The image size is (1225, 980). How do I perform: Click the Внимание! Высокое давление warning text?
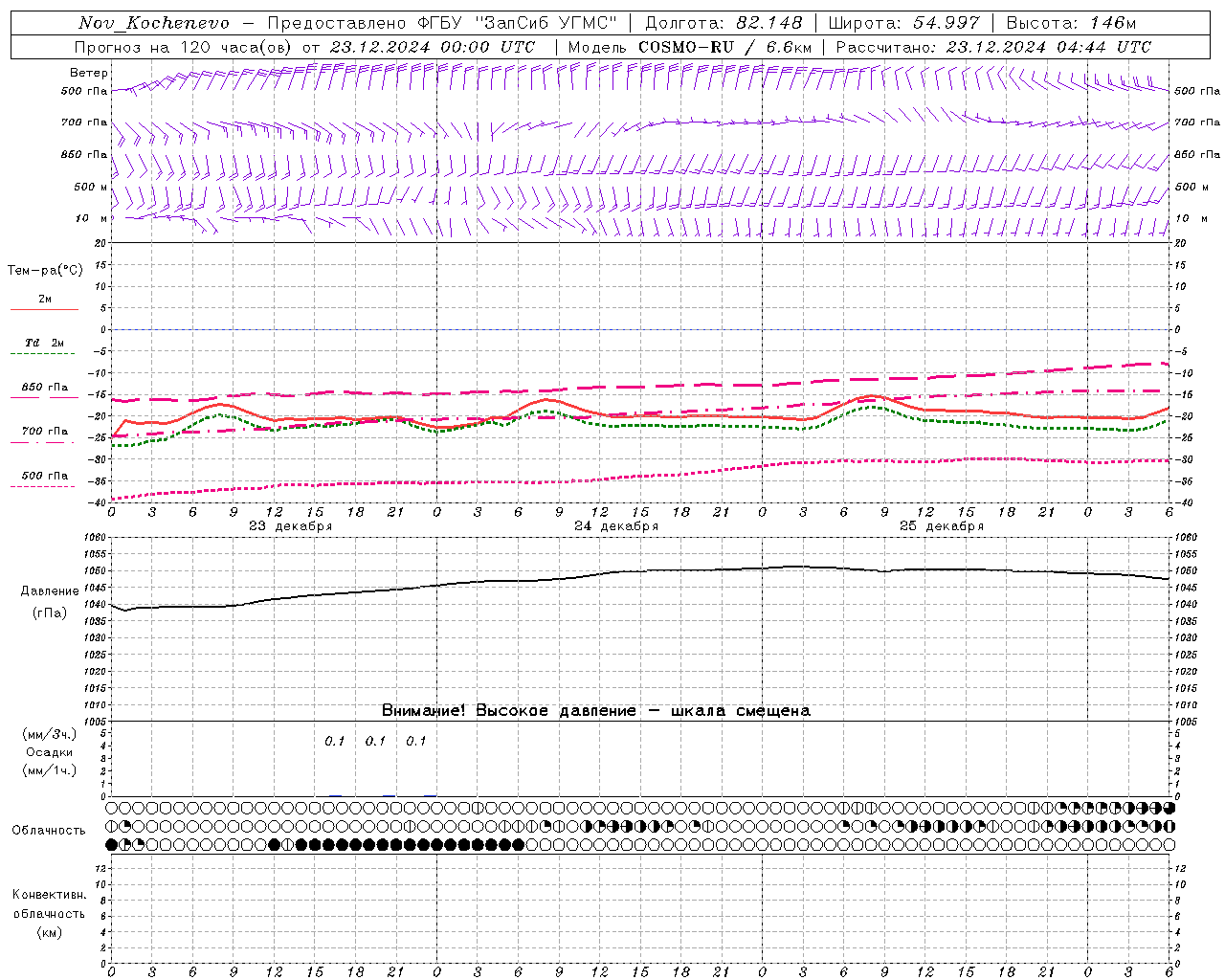tap(596, 710)
